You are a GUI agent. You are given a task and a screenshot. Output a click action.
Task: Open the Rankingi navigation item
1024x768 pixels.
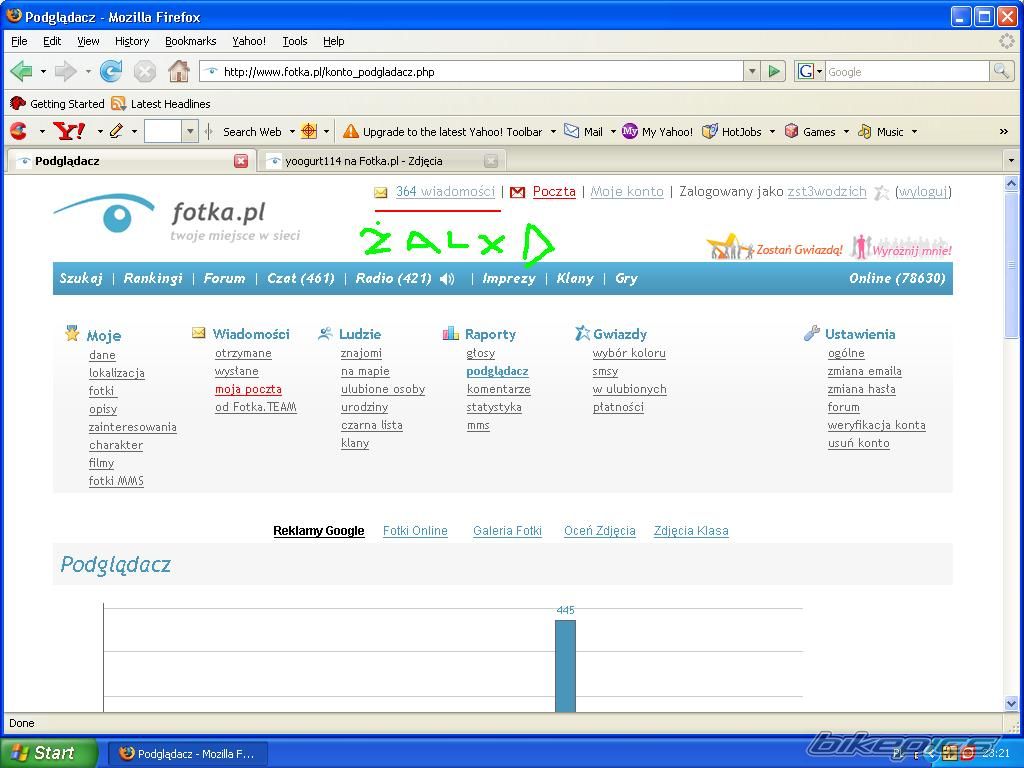[153, 279]
